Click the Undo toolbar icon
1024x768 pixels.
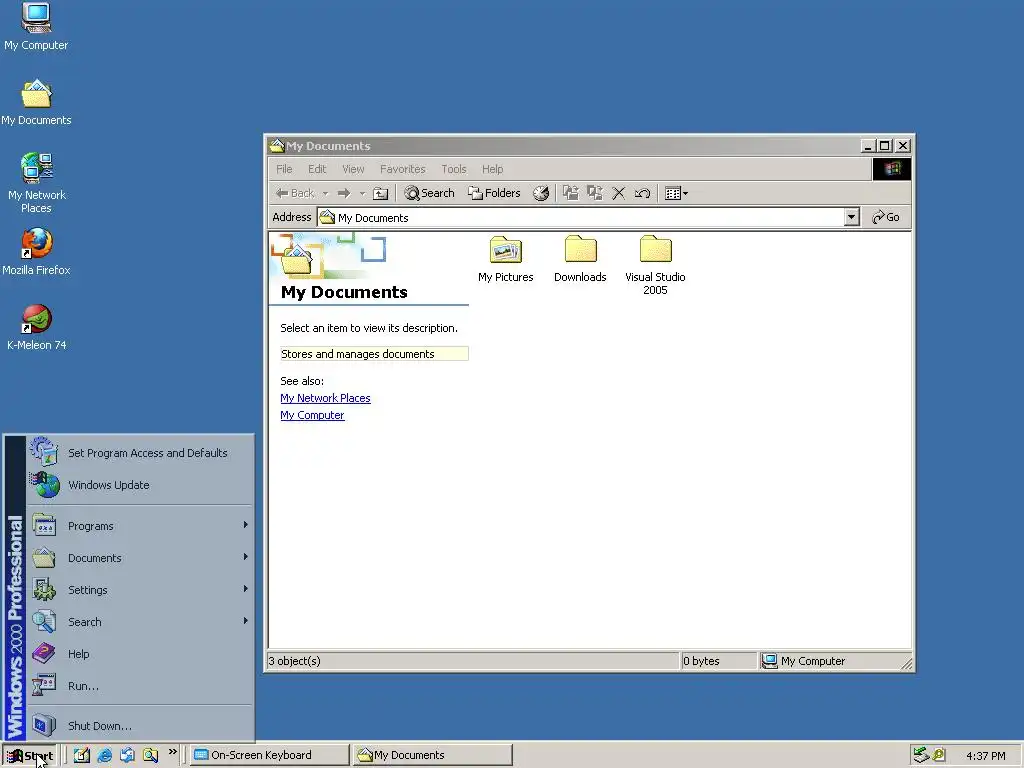[642, 193]
